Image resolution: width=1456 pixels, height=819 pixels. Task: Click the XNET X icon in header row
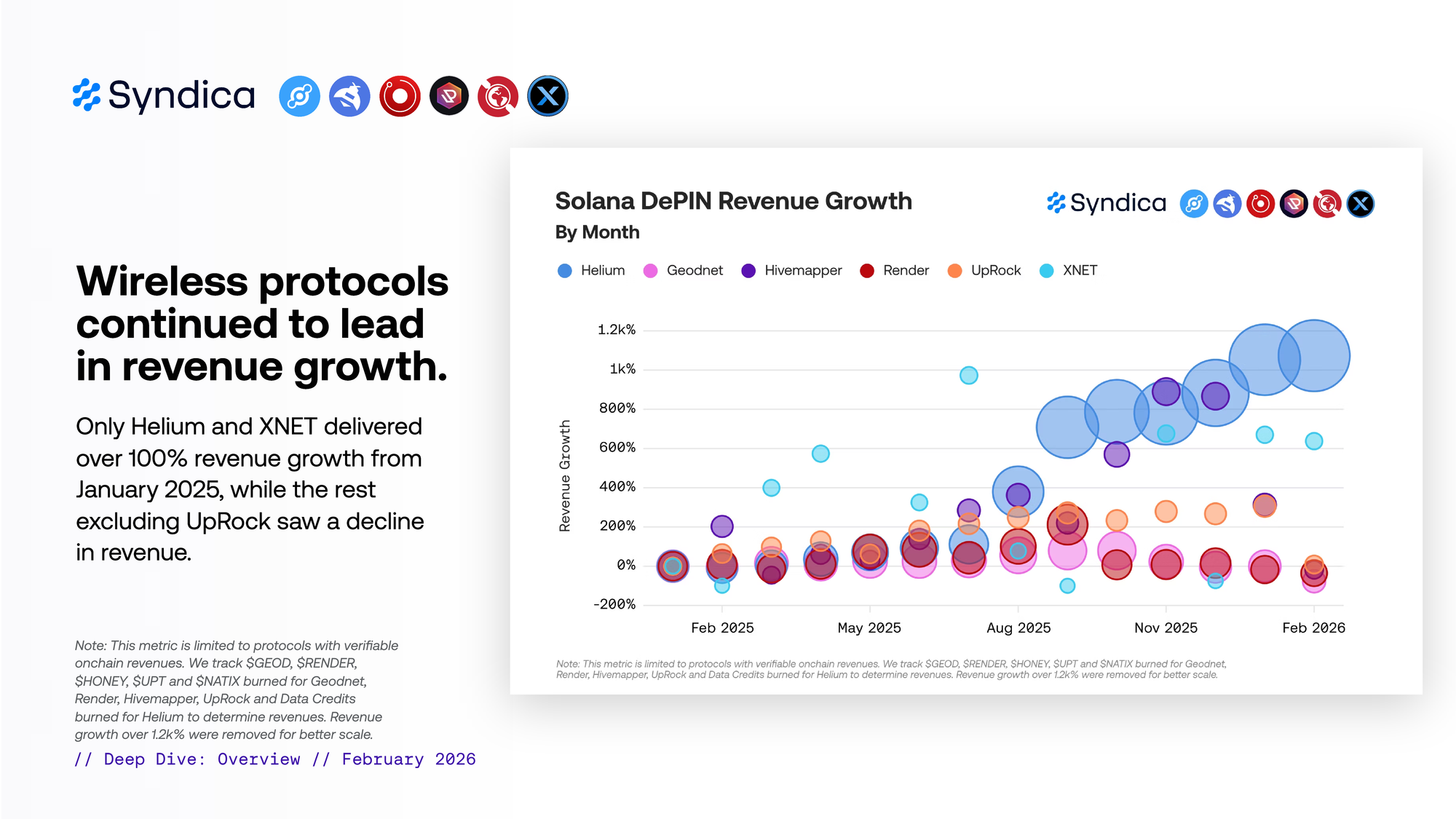(547, 96)
